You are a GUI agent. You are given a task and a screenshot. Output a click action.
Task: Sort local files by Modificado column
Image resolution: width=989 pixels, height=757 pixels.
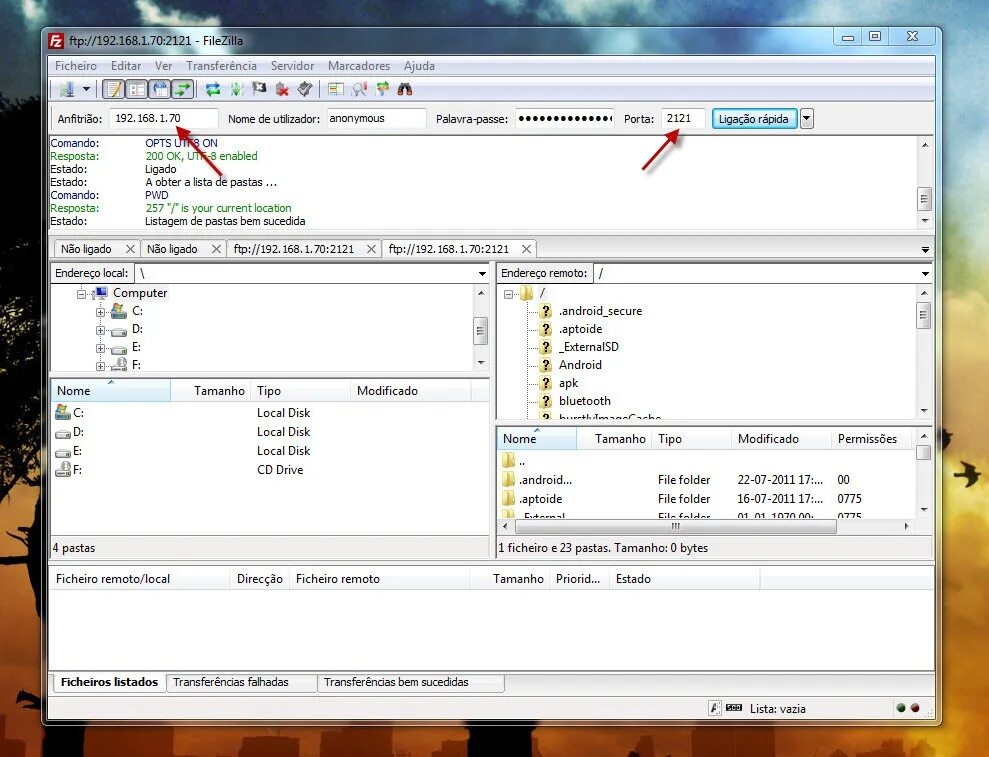(411, 391)
